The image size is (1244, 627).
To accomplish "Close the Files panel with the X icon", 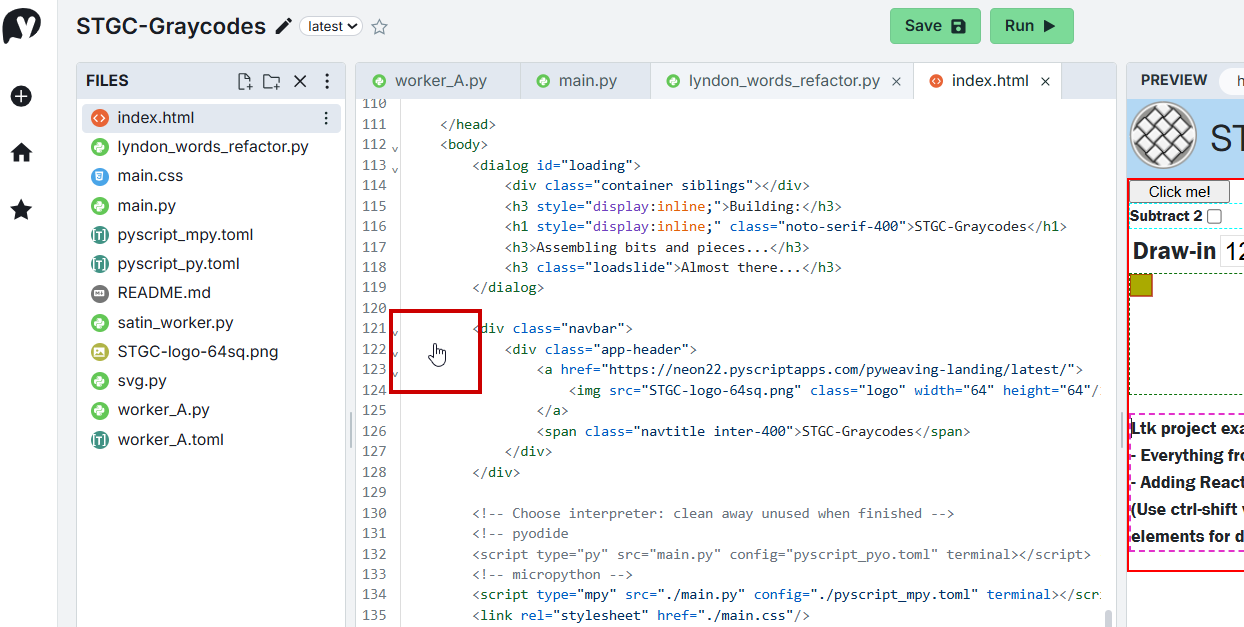I will coord(300,81).
